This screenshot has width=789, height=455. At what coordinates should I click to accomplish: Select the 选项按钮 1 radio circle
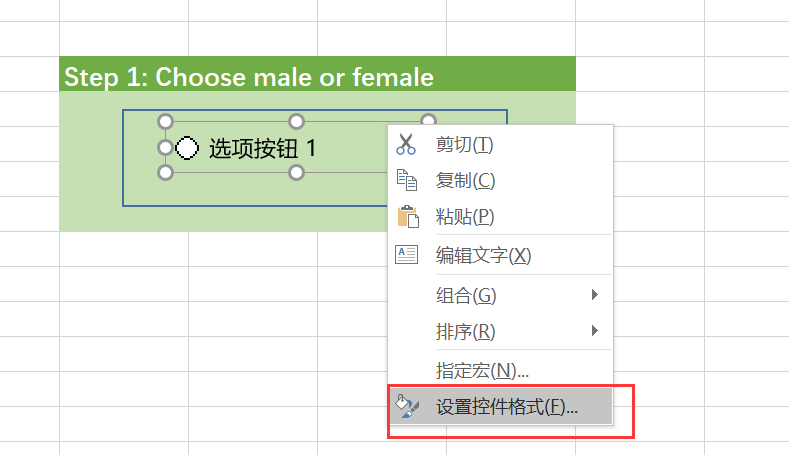[x=187, y=148]
